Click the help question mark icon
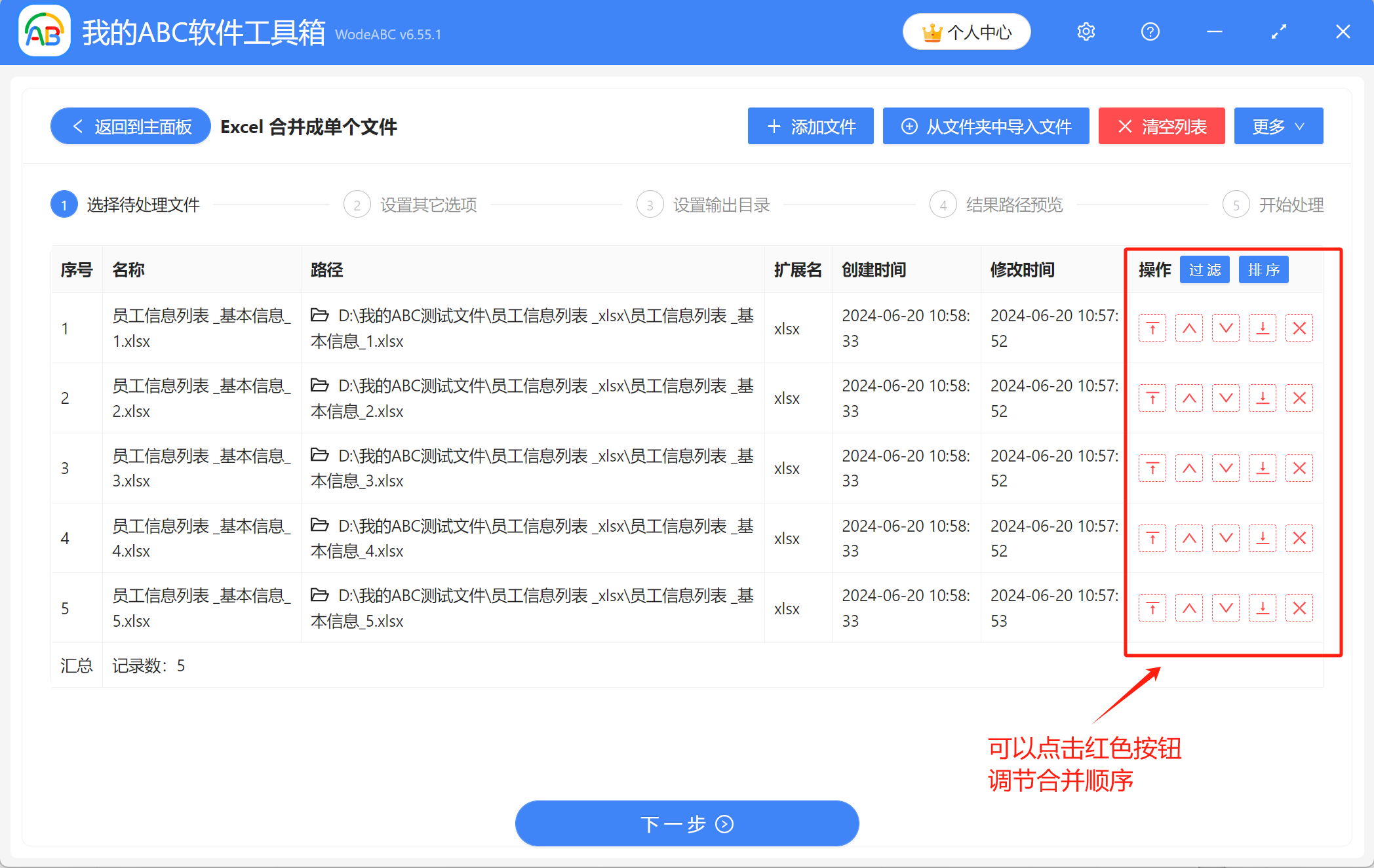The image size is (1374, 868). click(1150, 31)
